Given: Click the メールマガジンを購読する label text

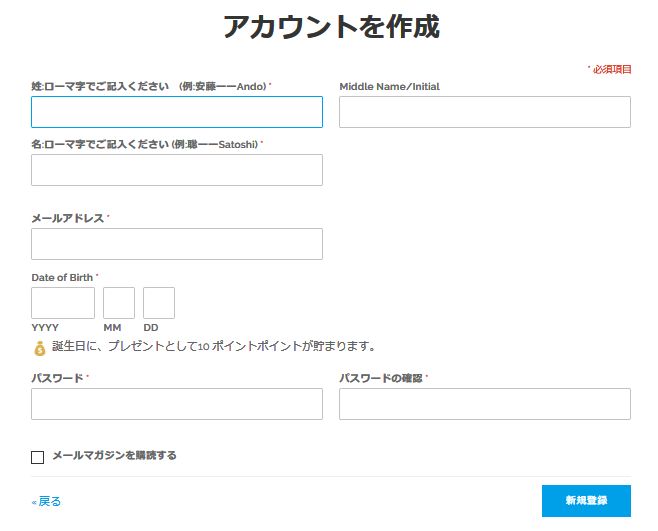Looking at the screenshot, I should coord(114,456).
